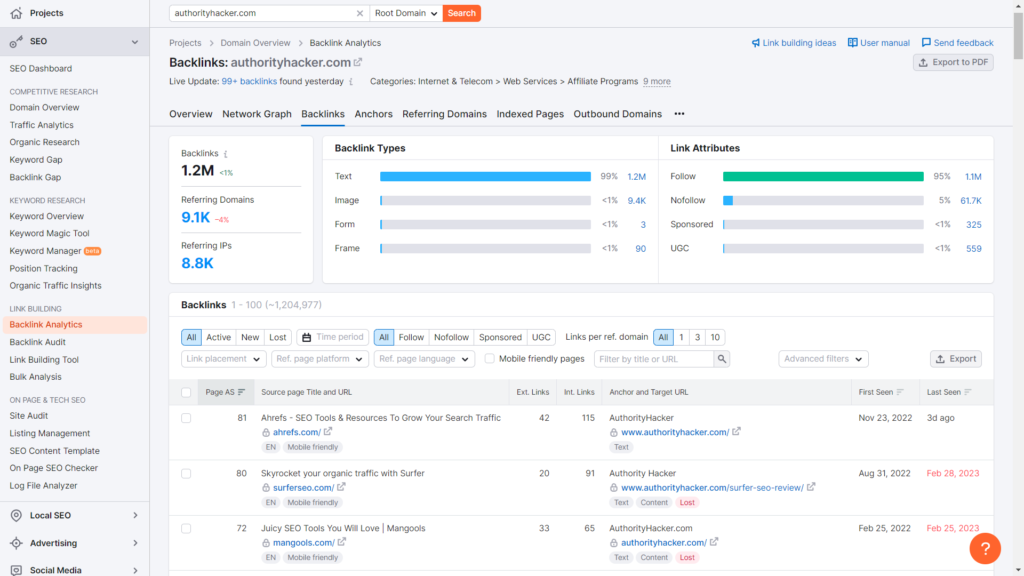Click the Send feedback chat icon

click(x=926, y=42)
